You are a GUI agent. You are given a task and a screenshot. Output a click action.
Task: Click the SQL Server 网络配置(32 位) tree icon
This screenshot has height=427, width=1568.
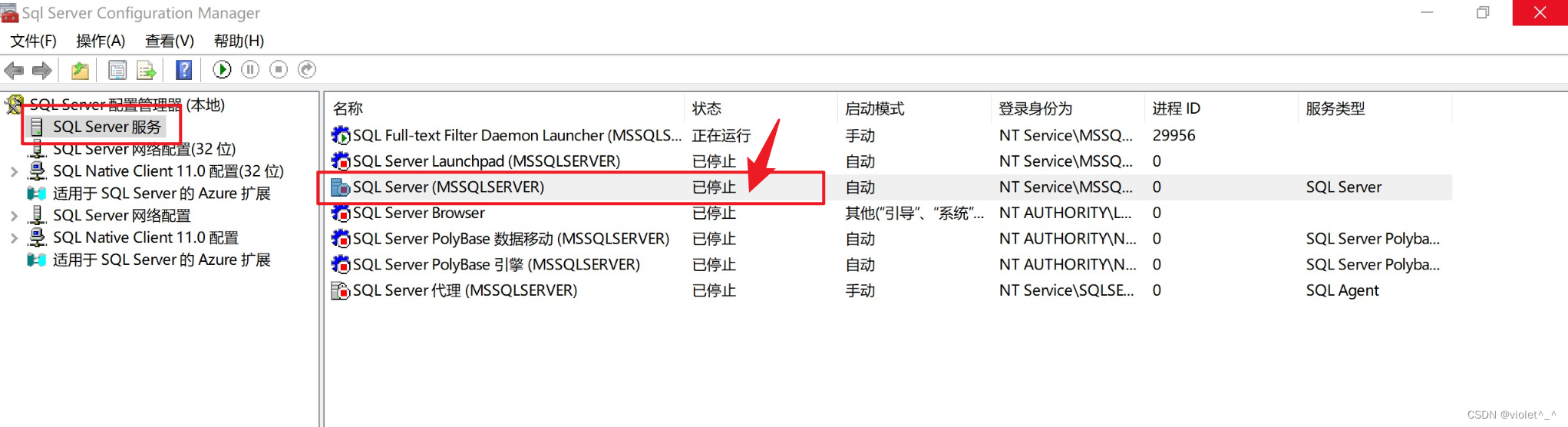tap(37, 149)
